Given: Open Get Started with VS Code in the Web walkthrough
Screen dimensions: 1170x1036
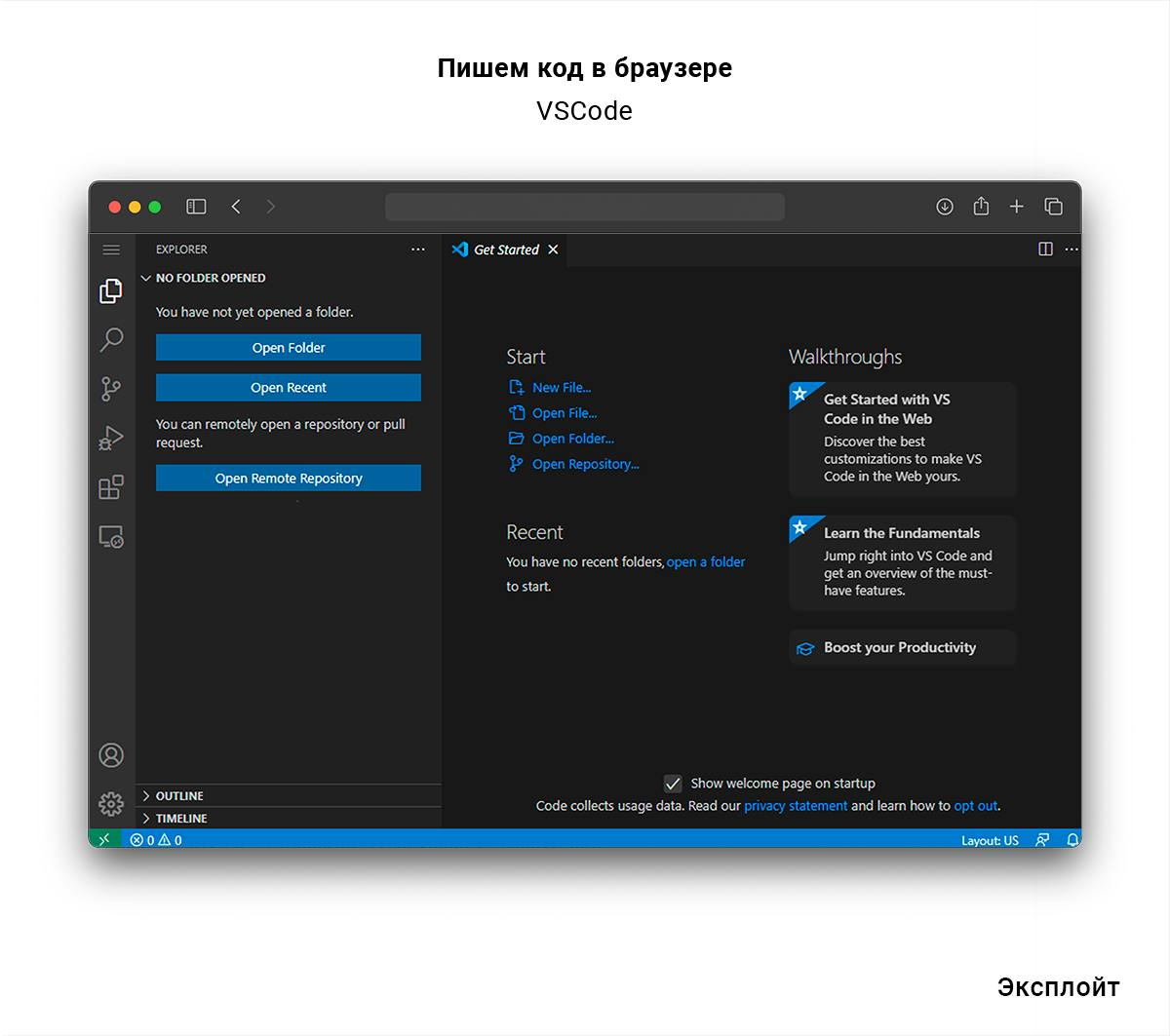Looking at the screenshot, I should pyautogui.click(x=903, y=439).
